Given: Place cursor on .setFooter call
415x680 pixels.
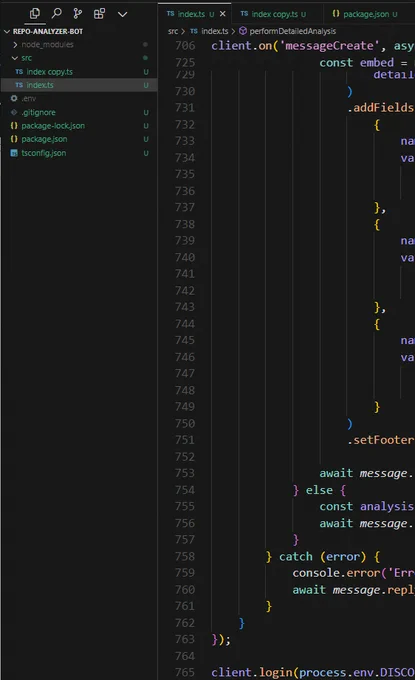Looking at the screenshot, I should pyautogui.click(x=381, y=440).
